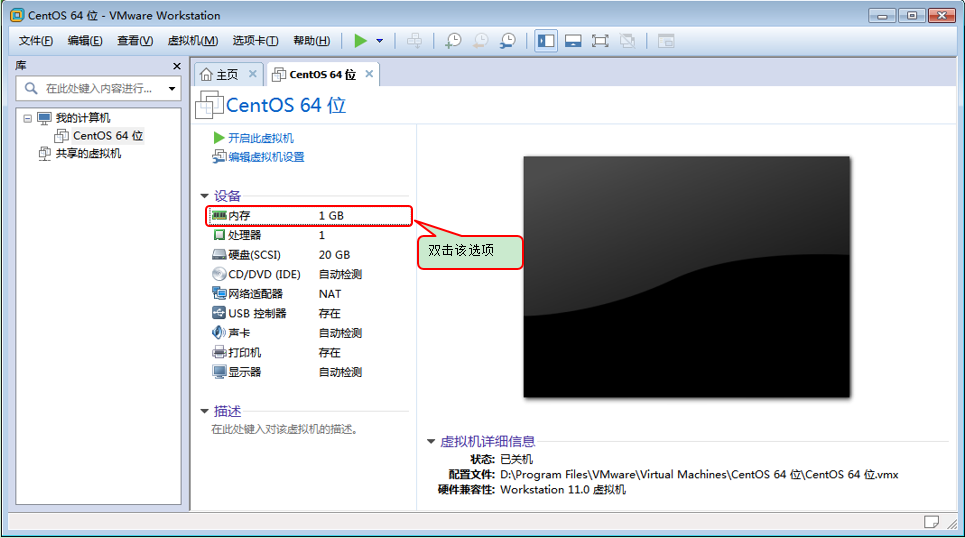The height and width of the screenshot is (538, 965).
Task: Collapse the 我的计算机 tree node
Action: point(27,118)
